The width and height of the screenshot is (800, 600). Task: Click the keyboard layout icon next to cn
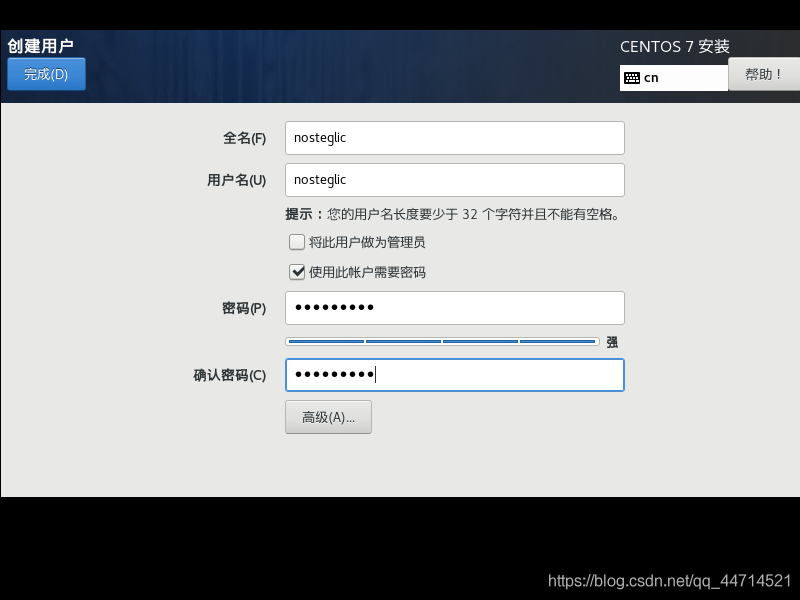[x=632, y=78]
